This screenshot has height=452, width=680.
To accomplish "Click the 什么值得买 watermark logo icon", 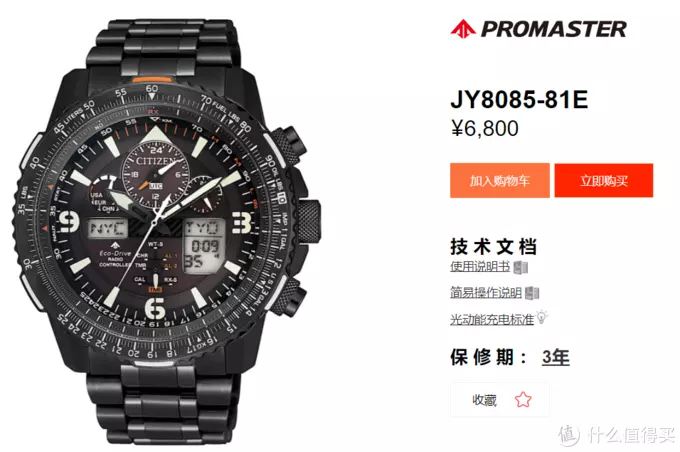I will click(x=570, y=436).
